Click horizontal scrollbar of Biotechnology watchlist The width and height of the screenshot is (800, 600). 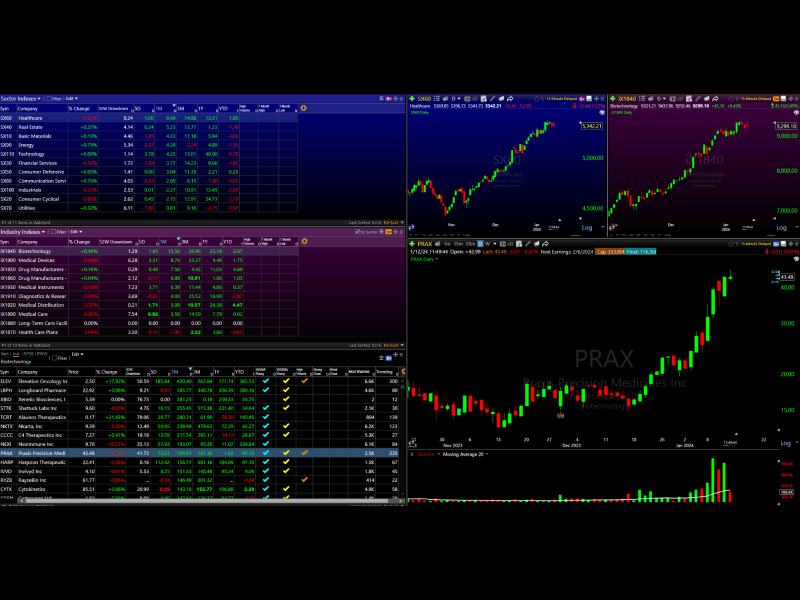[x=209, y=501]
